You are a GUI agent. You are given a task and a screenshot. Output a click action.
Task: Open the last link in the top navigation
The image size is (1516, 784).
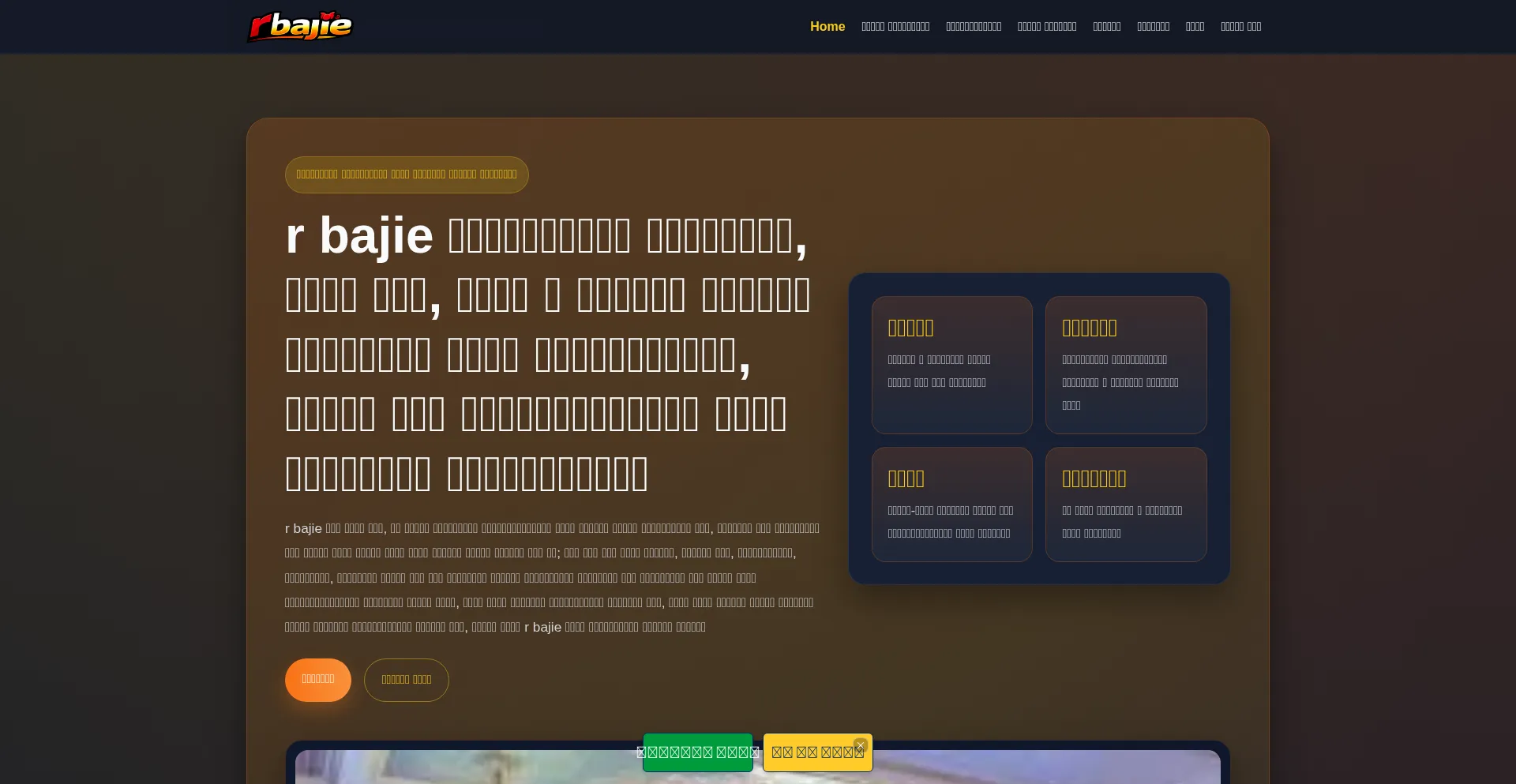pyautogui.click(x=1241, y=27)
